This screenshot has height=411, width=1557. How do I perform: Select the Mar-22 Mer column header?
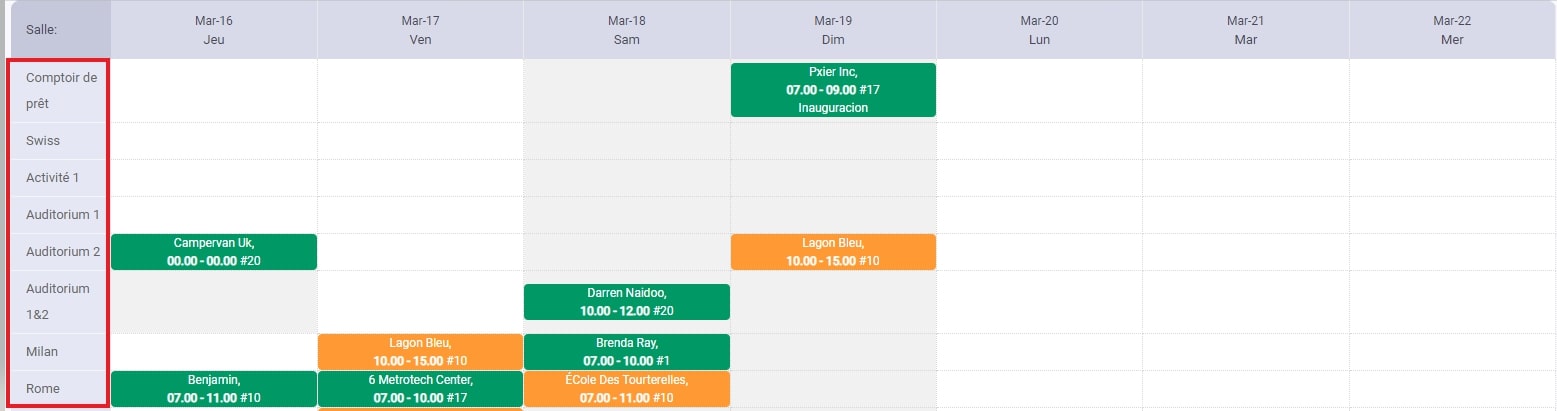pyautogui.click(x=1452, y=30)
